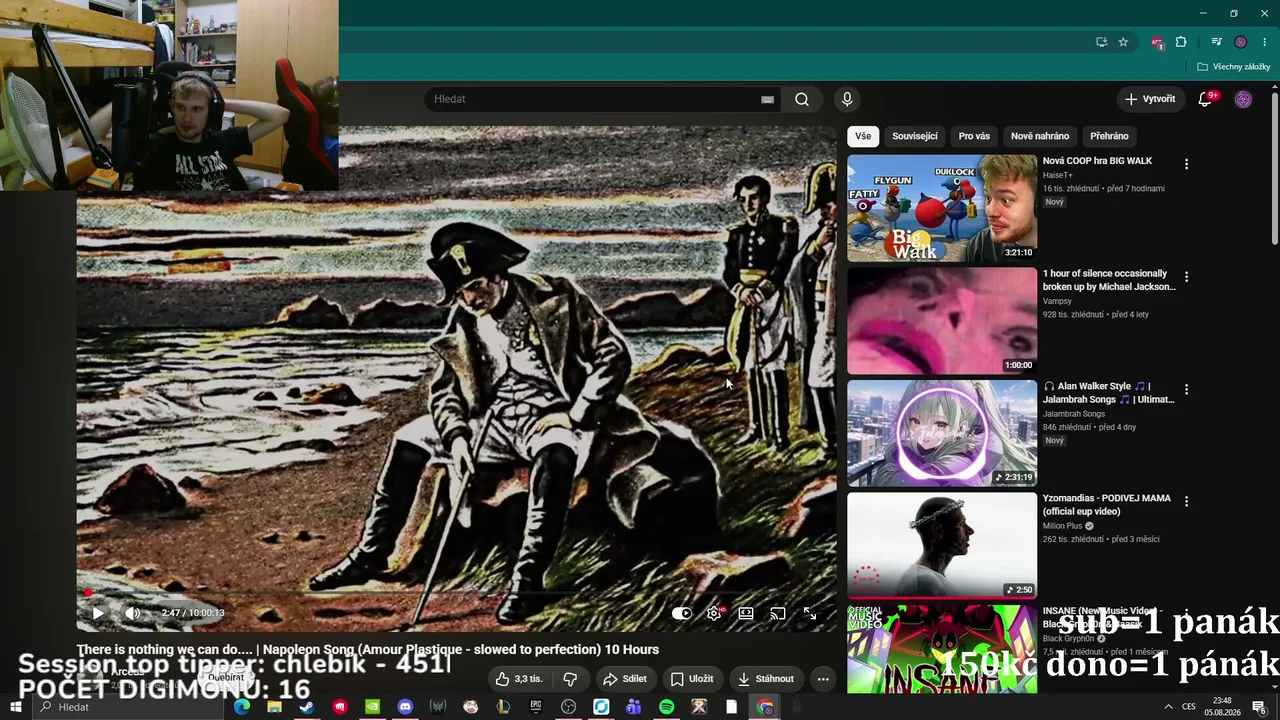This screenshot has height=720, width=1280.
Task: Open the Yzomandias PODIVEJ MAMA thumbnail
Action: (942, 545)
